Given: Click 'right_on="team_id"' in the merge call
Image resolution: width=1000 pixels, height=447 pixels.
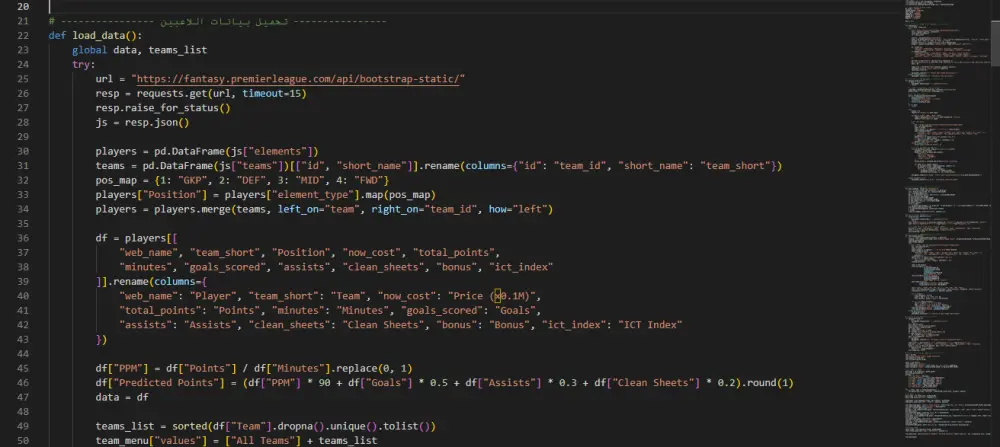Looking at the screenshot, I should (x=424, y=209).
